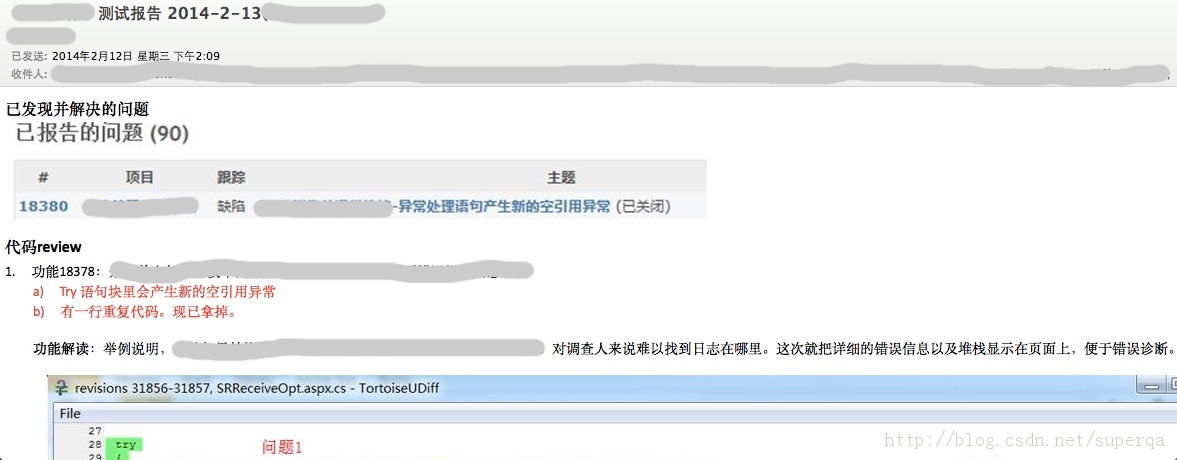1177x460 pixels.
Task: Open the 异常处理语句产生新的空引用异常 issue subject
Action: 503,206
